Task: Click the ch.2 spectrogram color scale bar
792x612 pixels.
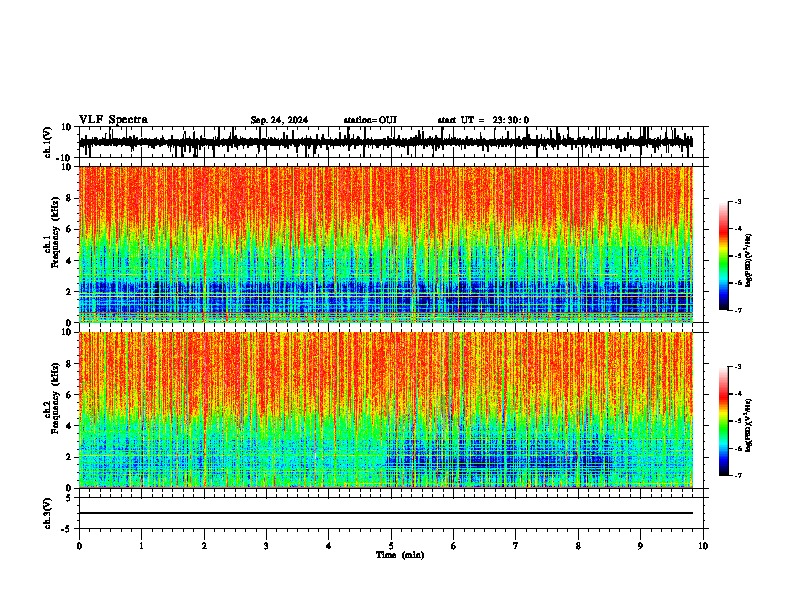Action: (723, 421)
